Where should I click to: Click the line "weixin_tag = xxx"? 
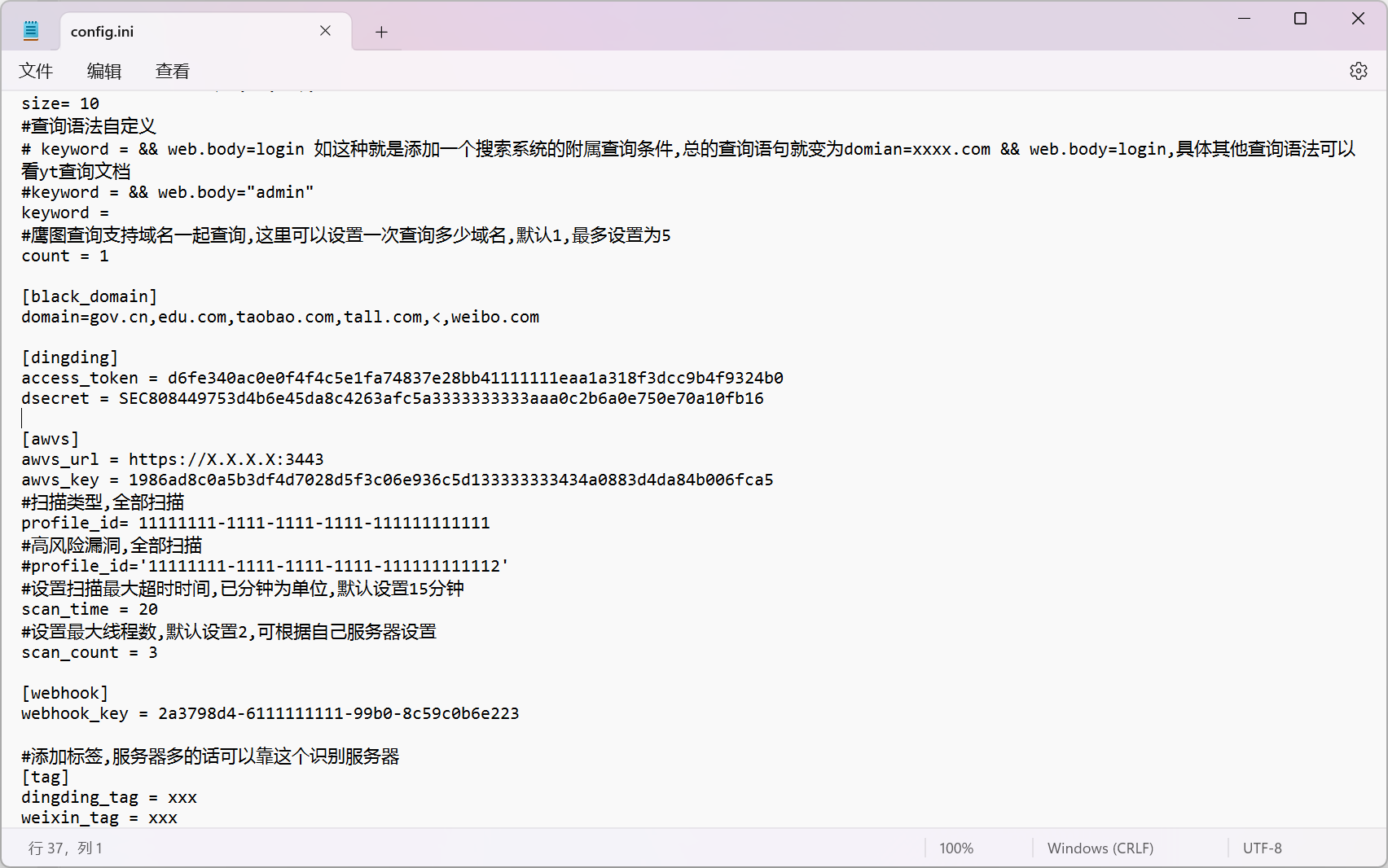[x=99, y=818]
